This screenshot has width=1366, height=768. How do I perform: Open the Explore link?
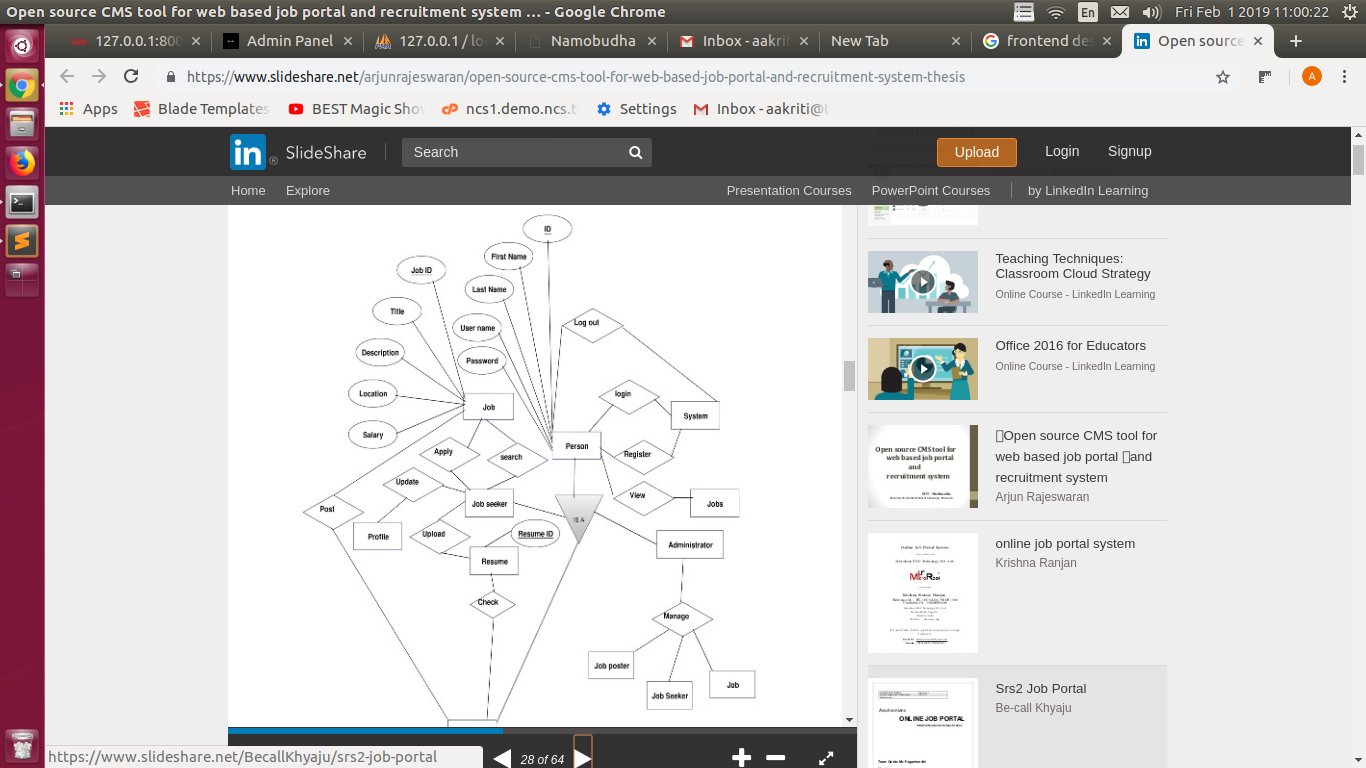[308, 190]
